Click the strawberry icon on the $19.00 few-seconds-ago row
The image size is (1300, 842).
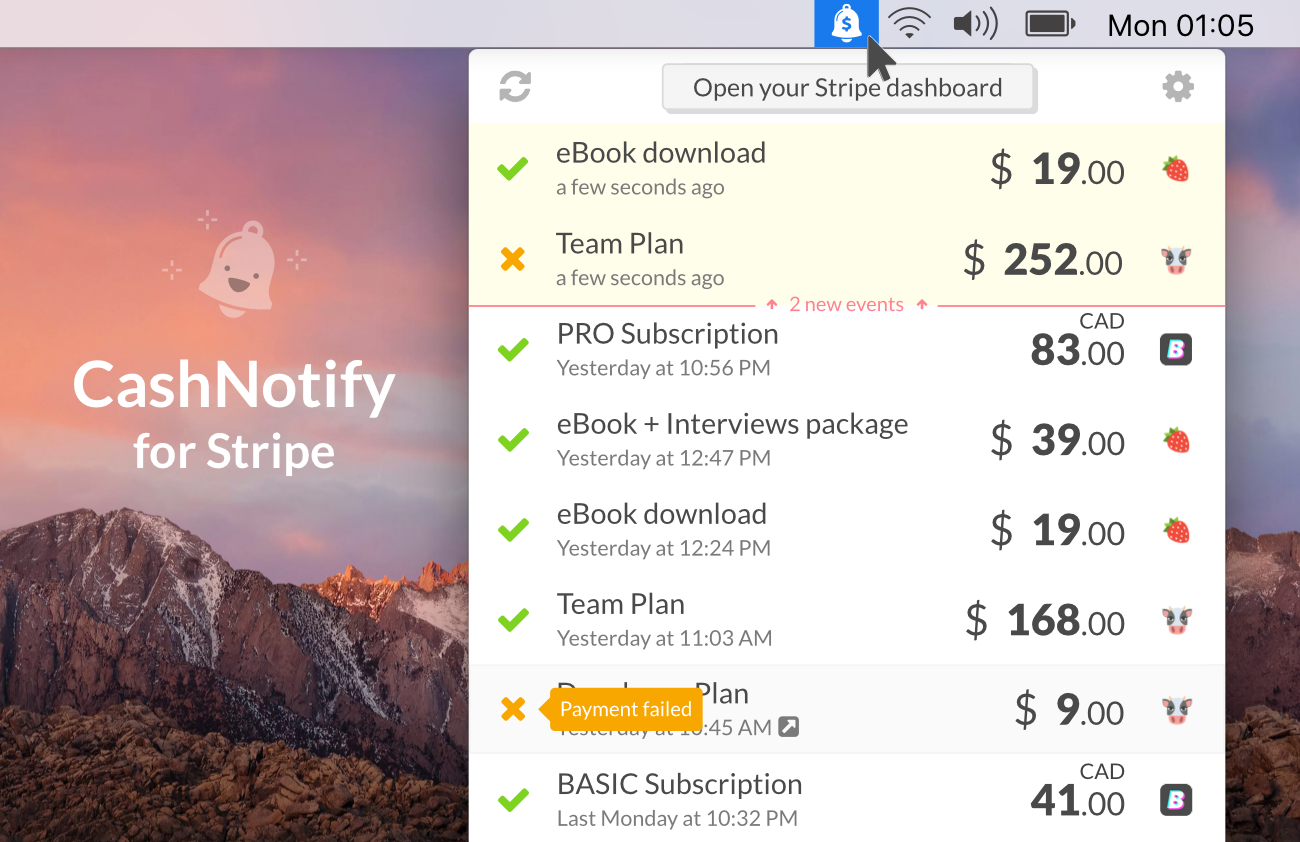[1176, 169]
